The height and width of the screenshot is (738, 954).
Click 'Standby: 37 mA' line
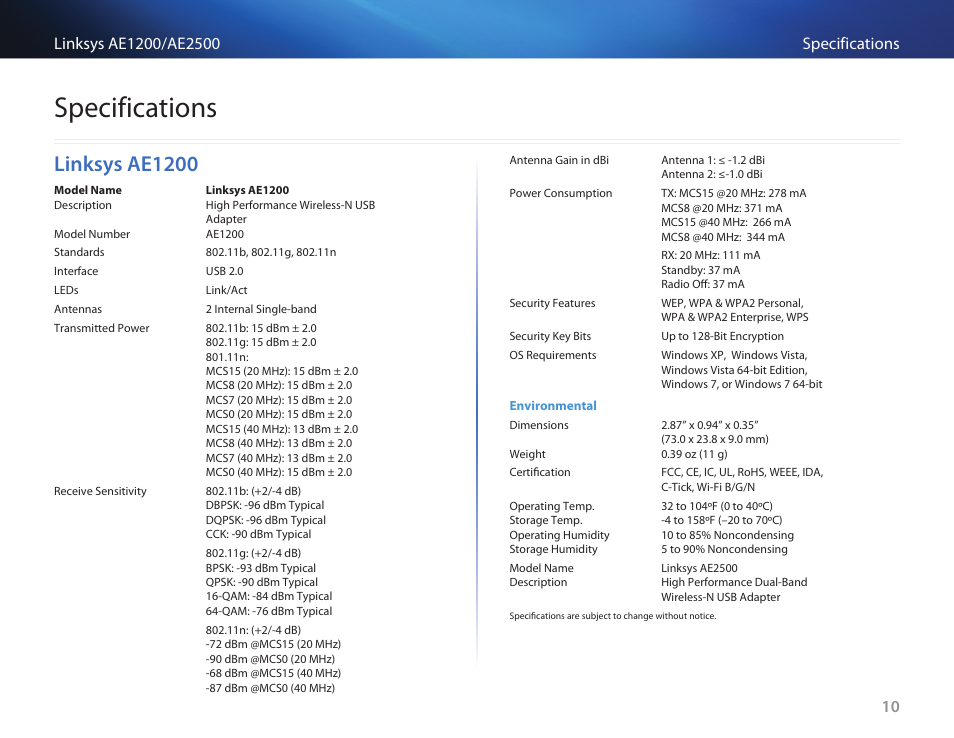pos(701,270)
